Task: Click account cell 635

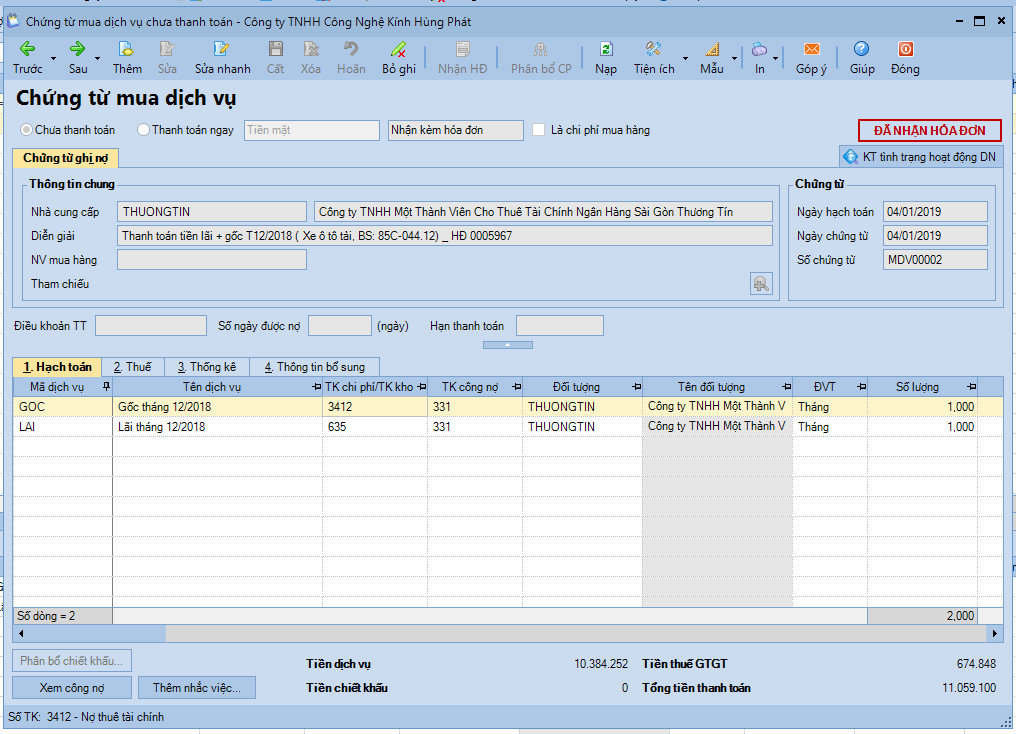Action: tap(375, 427)
